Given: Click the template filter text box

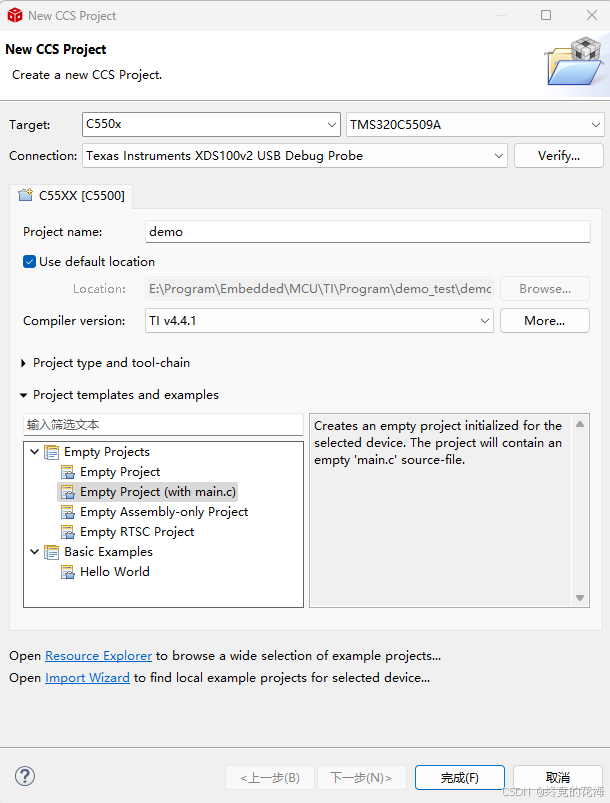Looking at the screenshot, I should (163, 425).
